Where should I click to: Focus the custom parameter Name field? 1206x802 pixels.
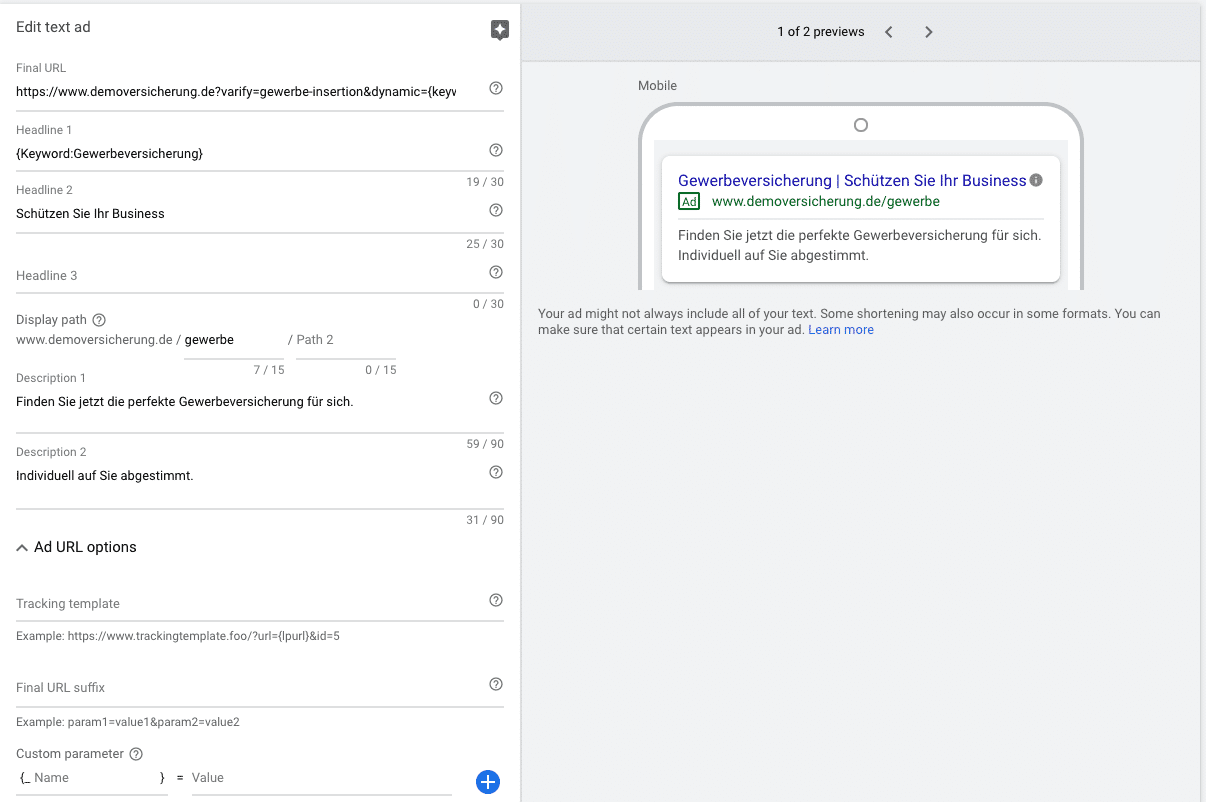coord(94,778)
